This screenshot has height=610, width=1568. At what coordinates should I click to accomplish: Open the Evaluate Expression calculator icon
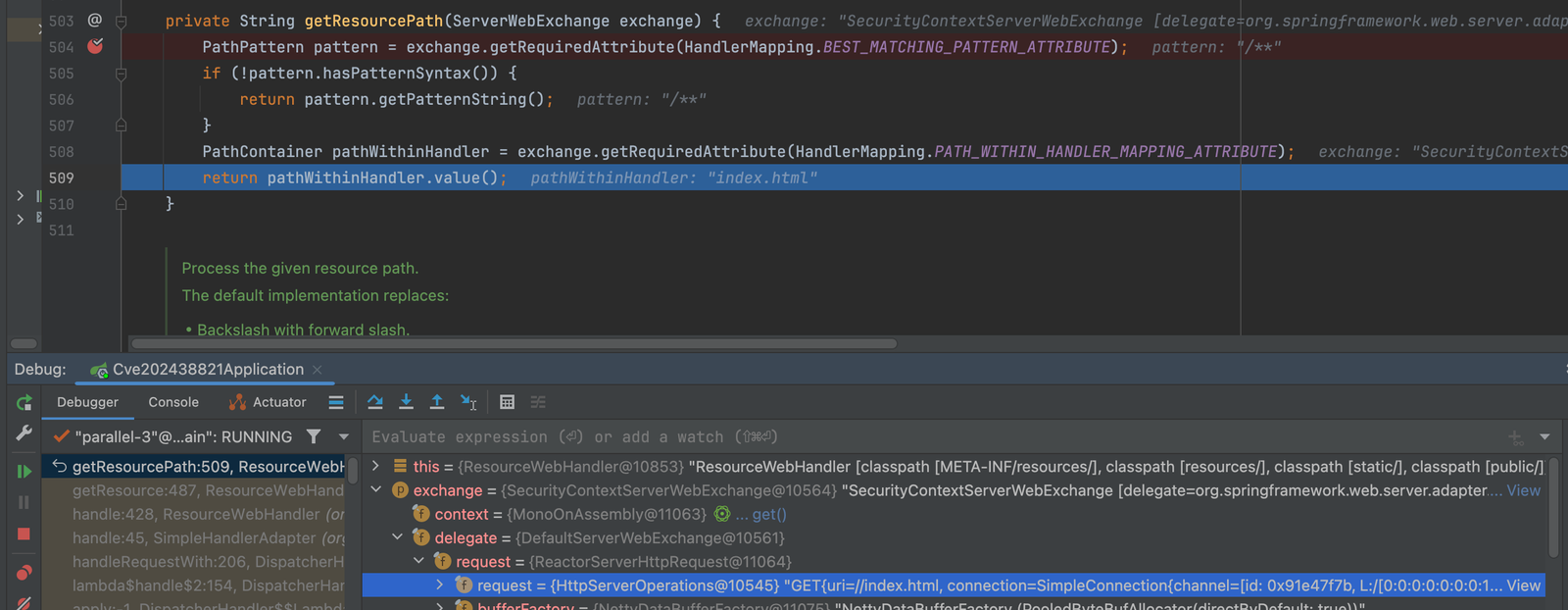click(507, 402)
